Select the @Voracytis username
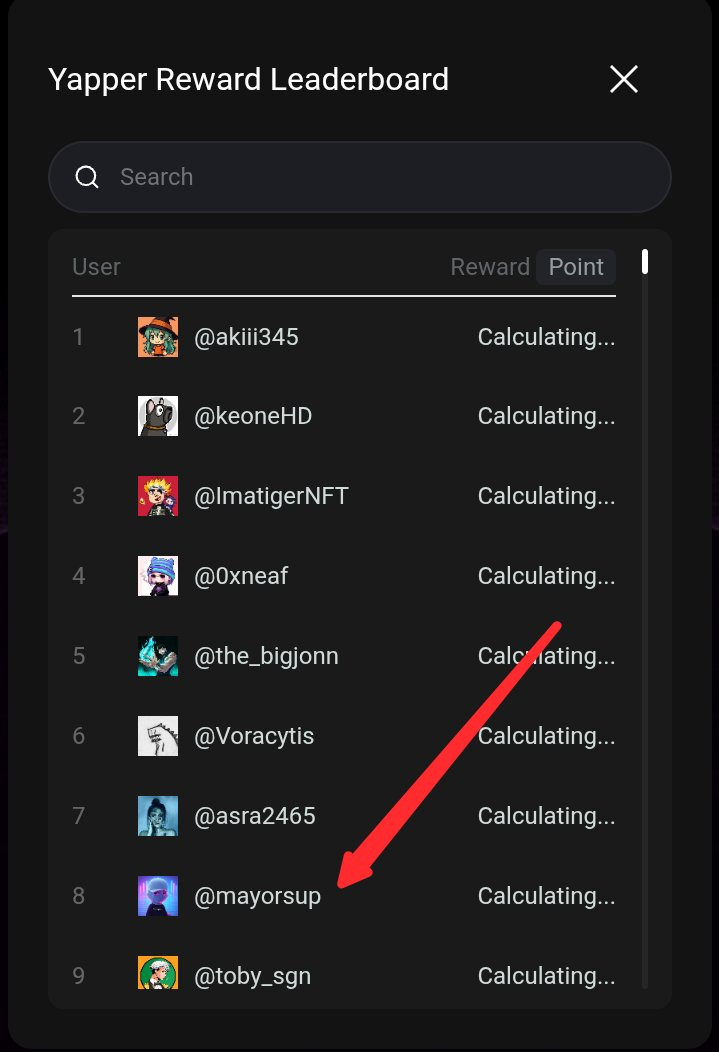This screenshot has height=1052, width=719. pos(254,736)
